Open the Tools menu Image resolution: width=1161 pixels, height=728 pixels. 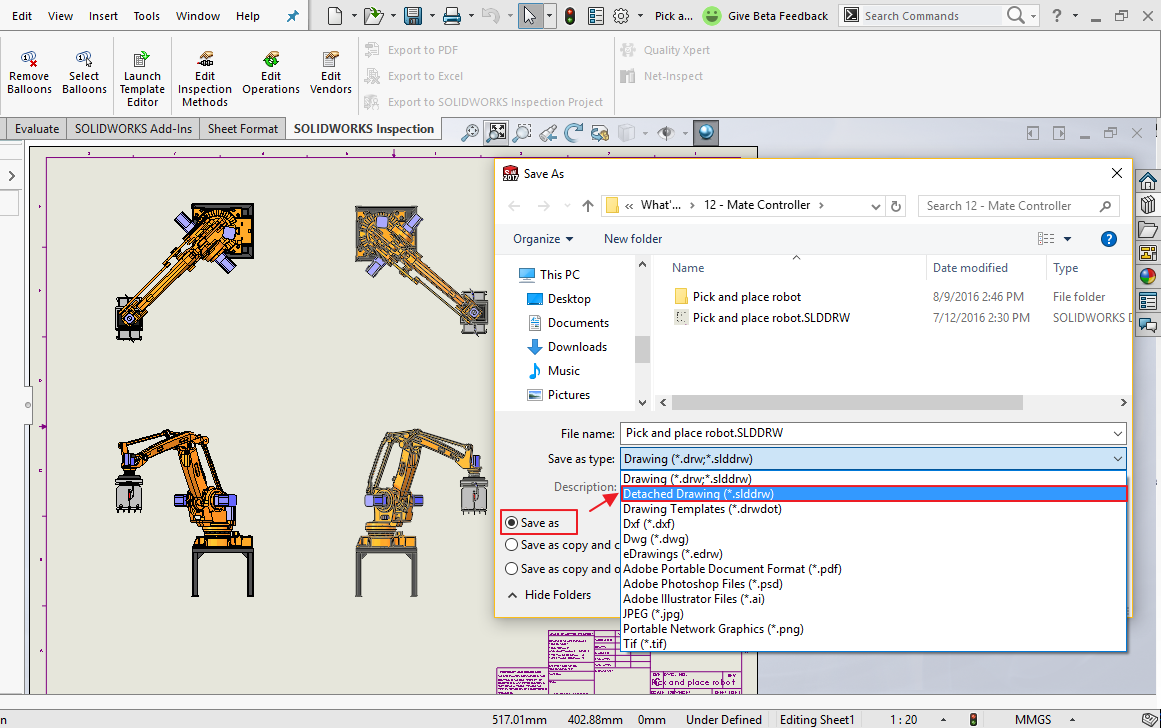click(x=147, y=16)
